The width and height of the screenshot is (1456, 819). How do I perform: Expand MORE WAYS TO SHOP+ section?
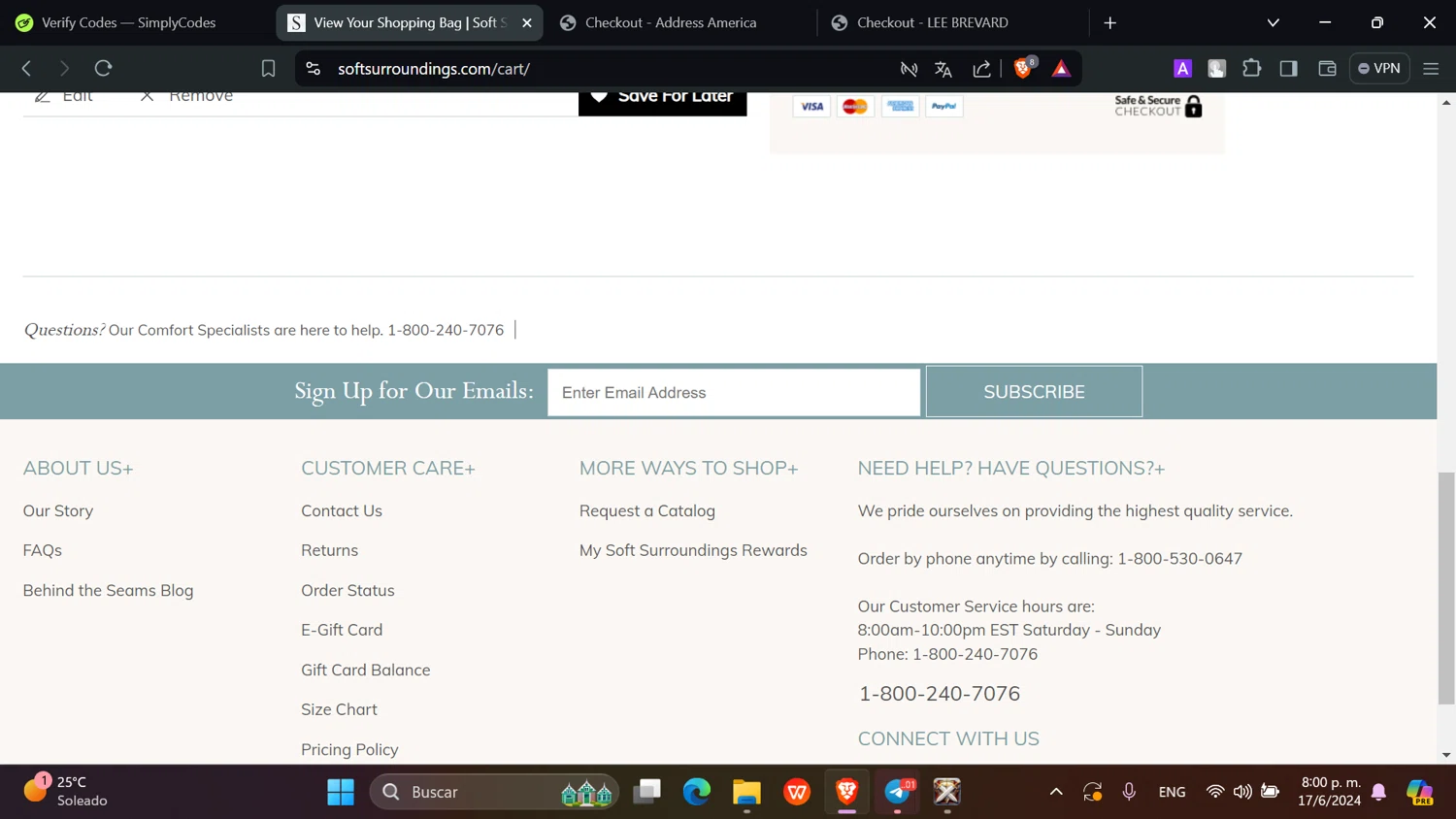(689, 468)
